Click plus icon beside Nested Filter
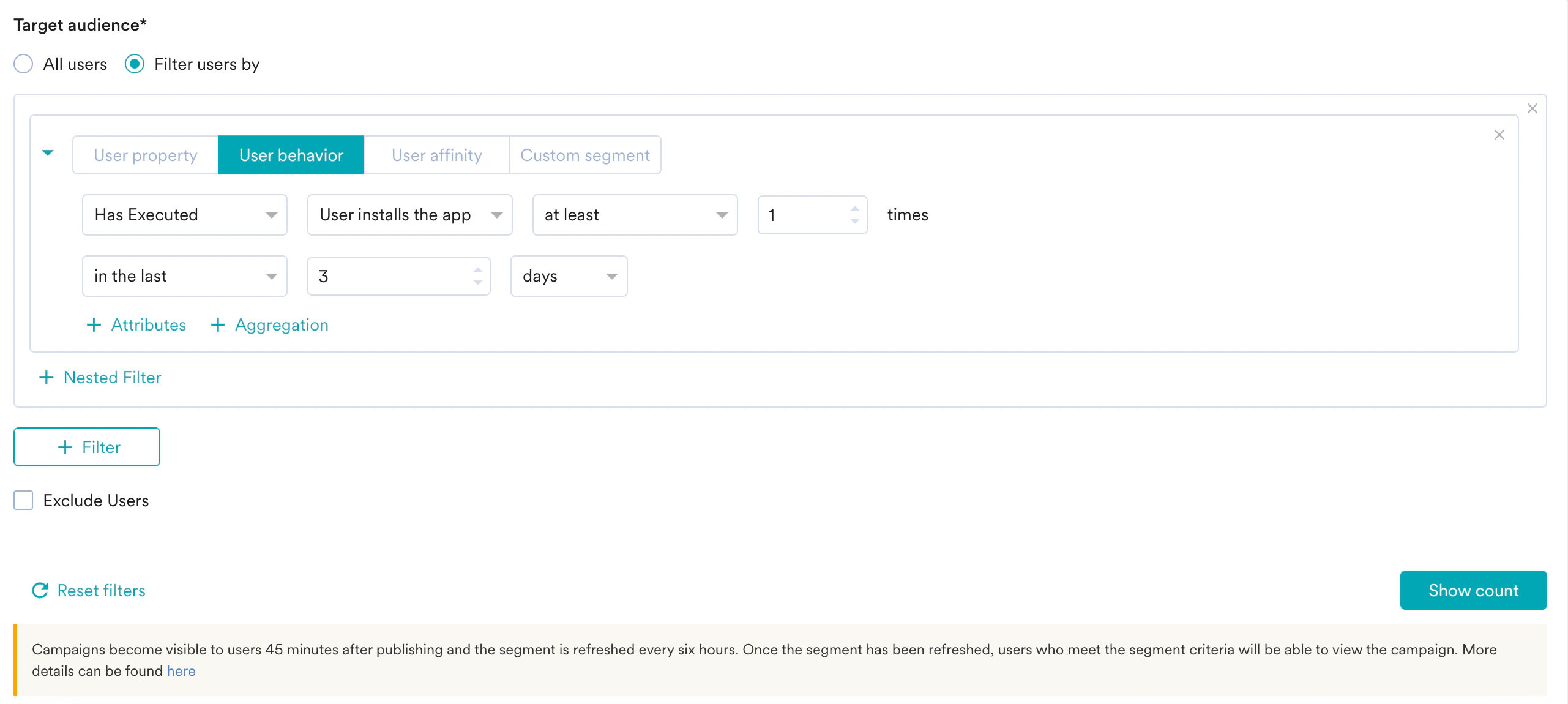This screenshot has width=1568, height=704. (47, 377)
